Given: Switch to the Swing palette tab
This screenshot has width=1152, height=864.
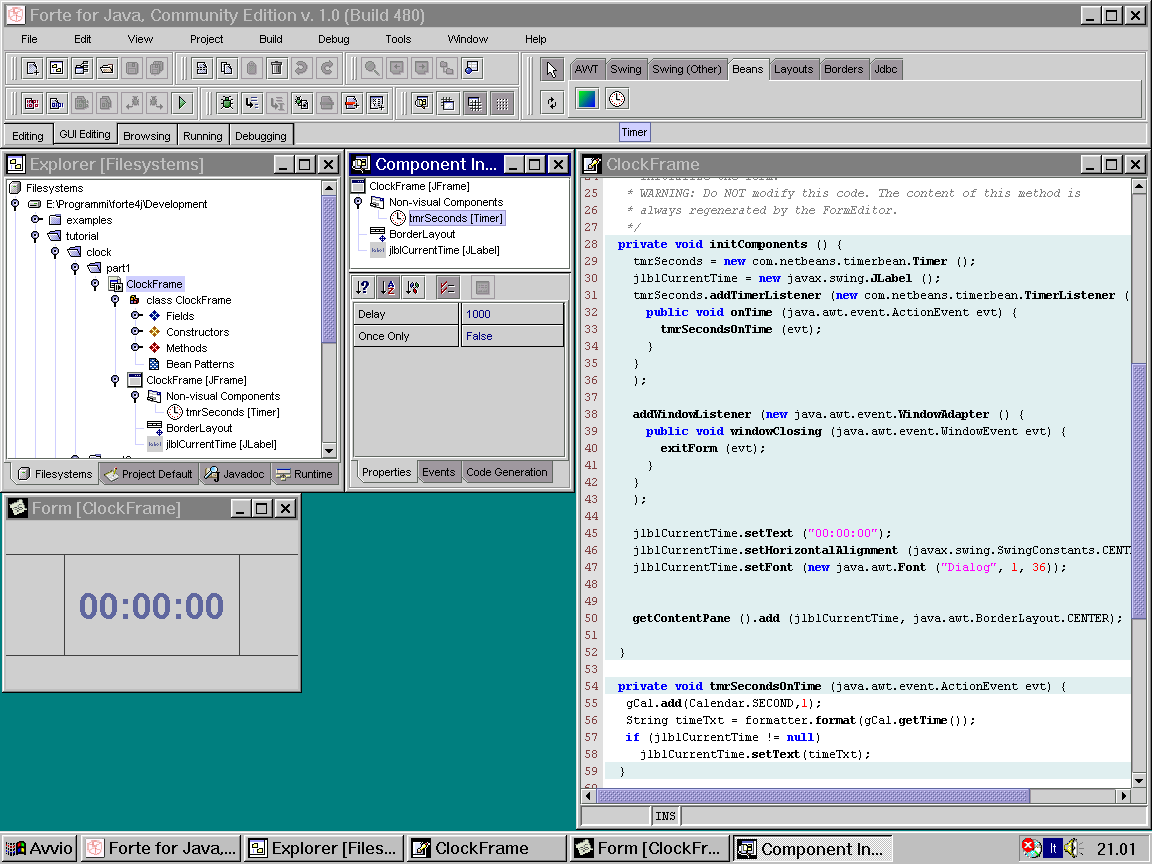Looking at the screenshot, I should 625,69.
